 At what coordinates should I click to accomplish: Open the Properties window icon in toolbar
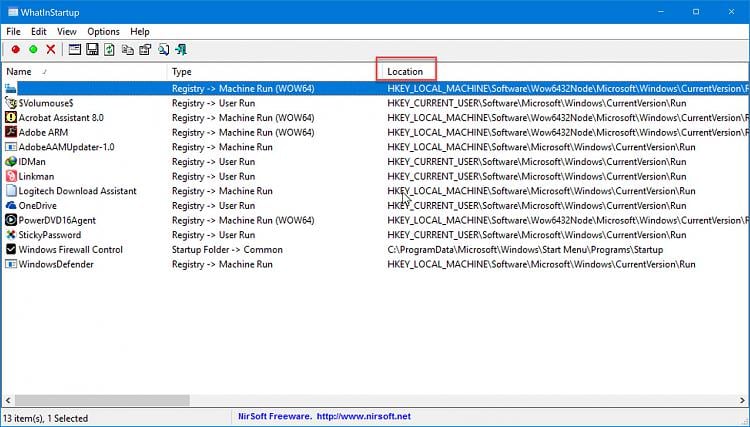pos(75,49)
